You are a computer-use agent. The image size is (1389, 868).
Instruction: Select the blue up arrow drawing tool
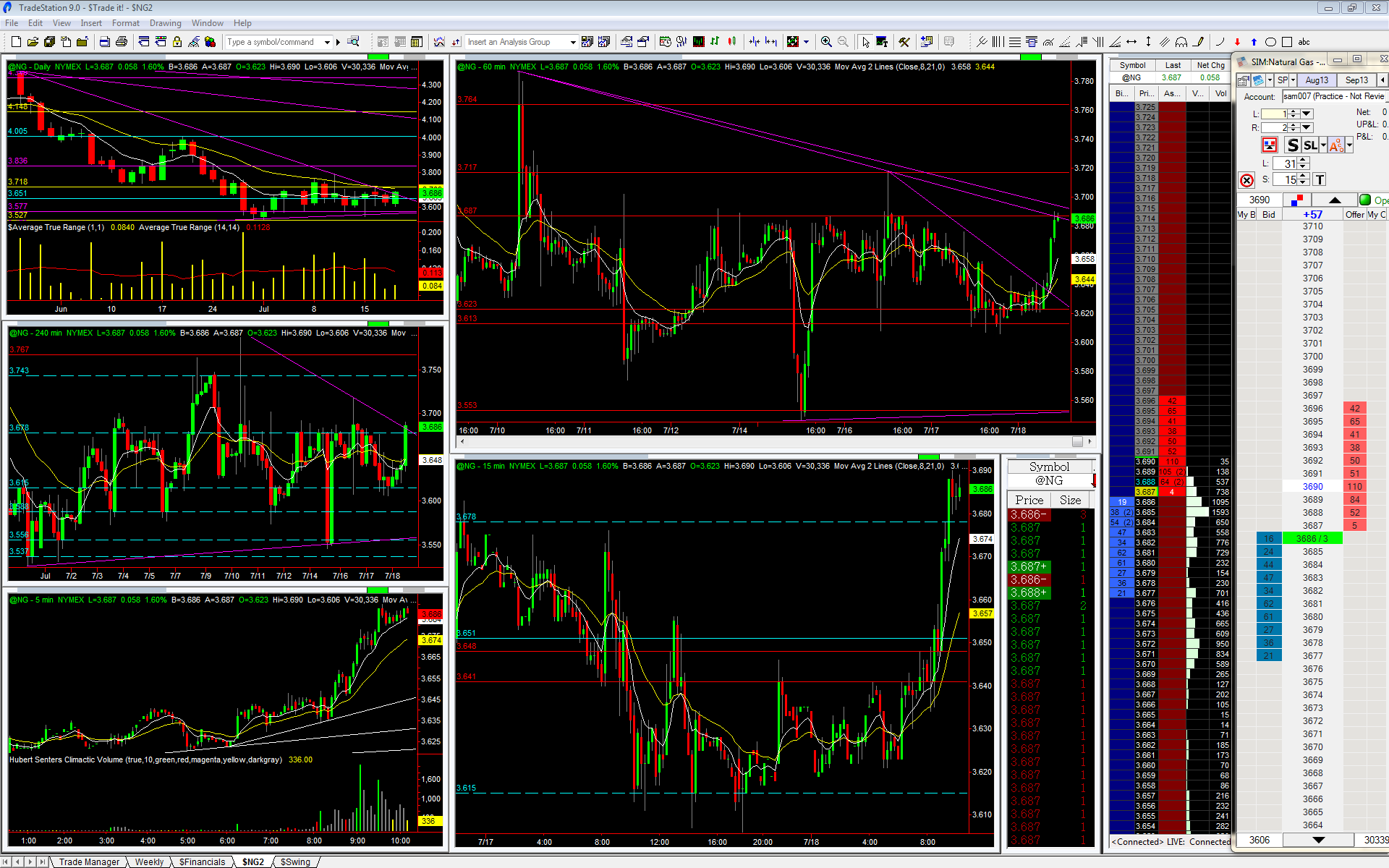[1254, 42]
